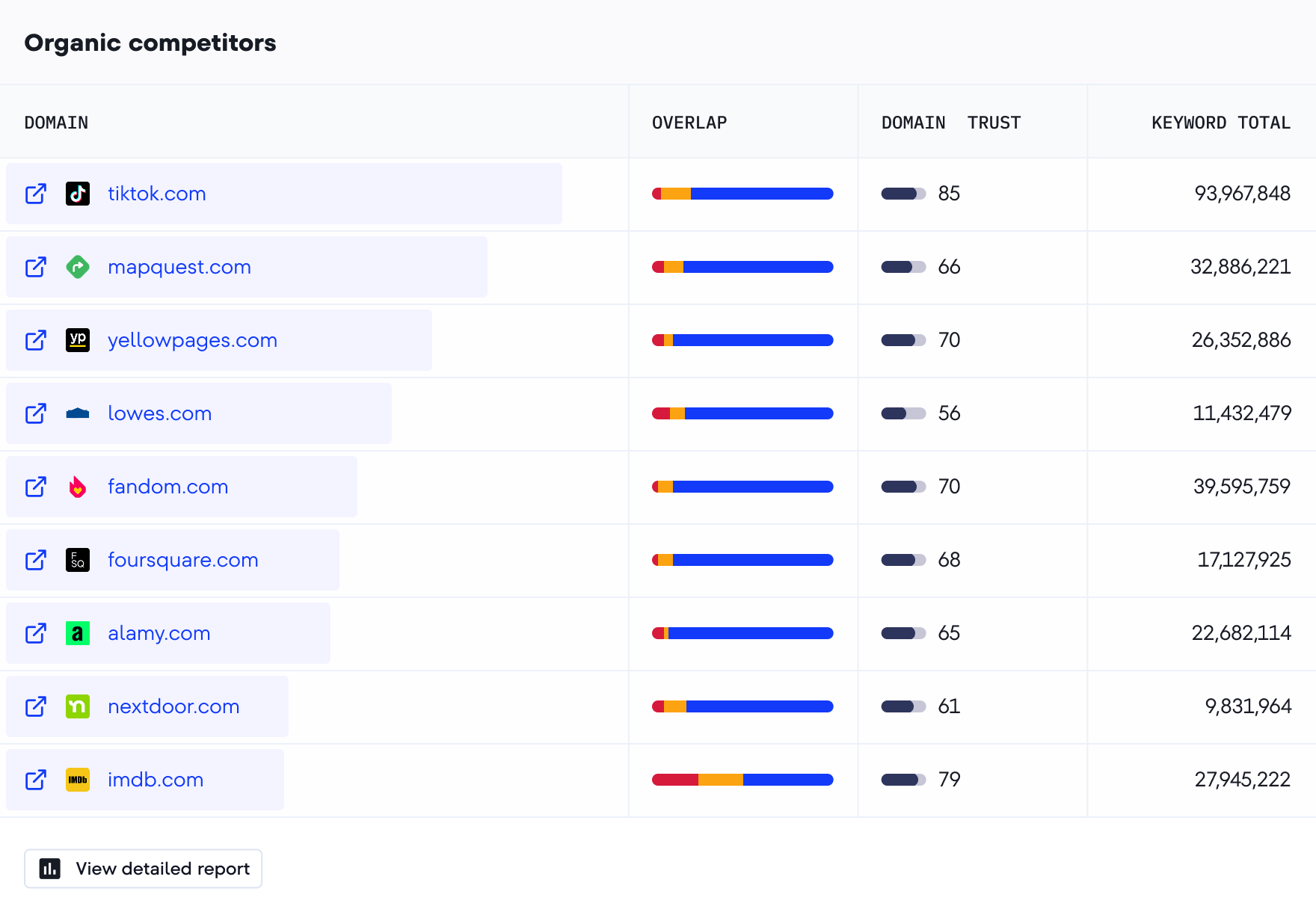Image resolution: width=1316 pixels, height=921 pixels.
Task: Click the Nextdoor logo icon
Action: pyautogui.click(x=78, y=706)
